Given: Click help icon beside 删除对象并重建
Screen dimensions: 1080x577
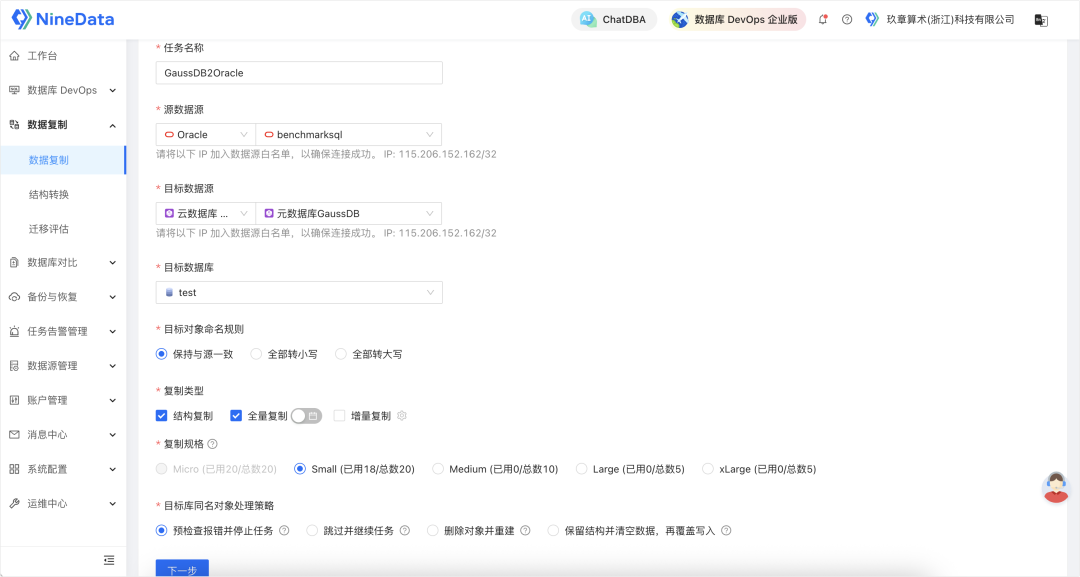Looking at the screenshot, I should point(525,531).
